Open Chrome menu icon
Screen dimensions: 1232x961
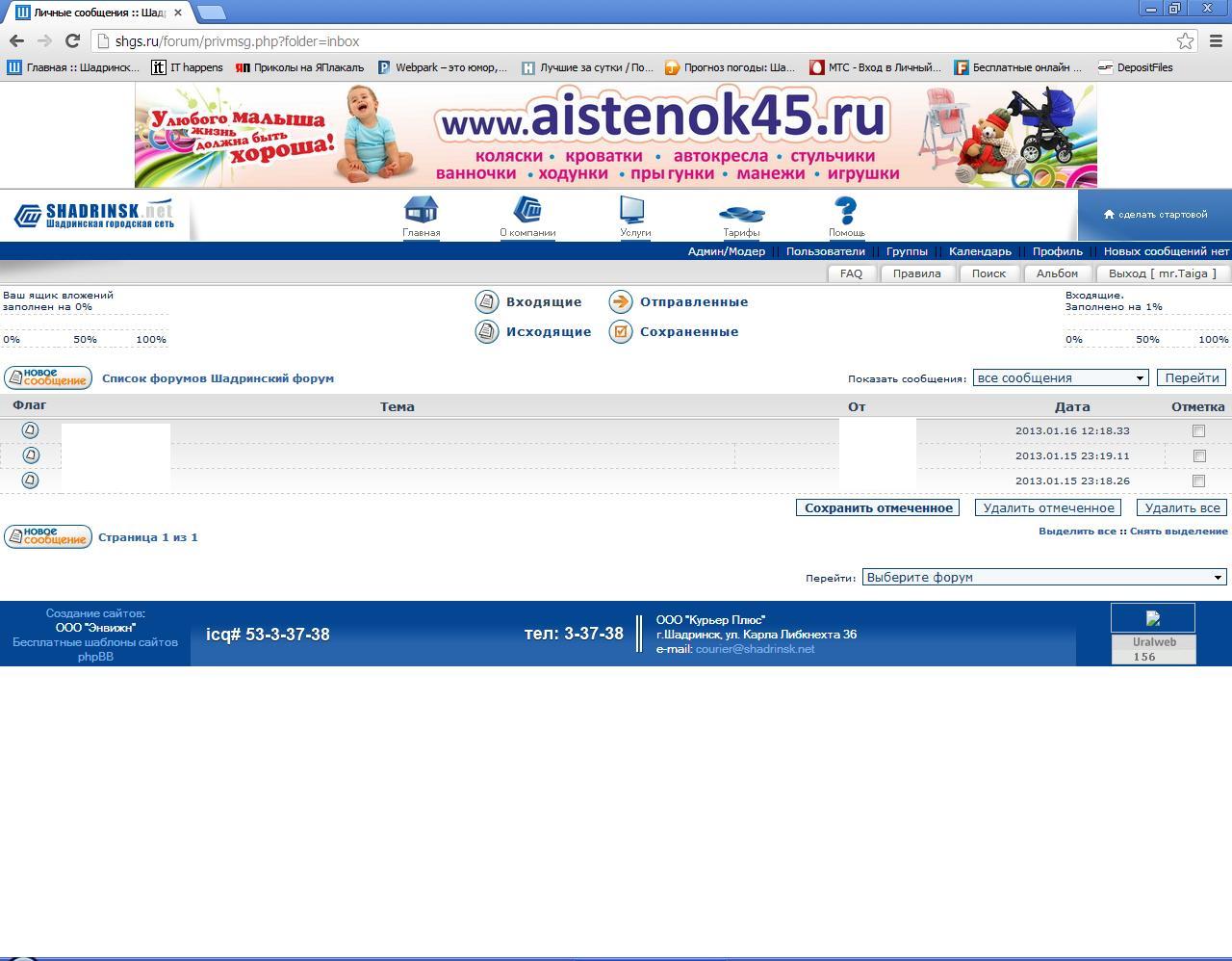(x=1215, y=40)
